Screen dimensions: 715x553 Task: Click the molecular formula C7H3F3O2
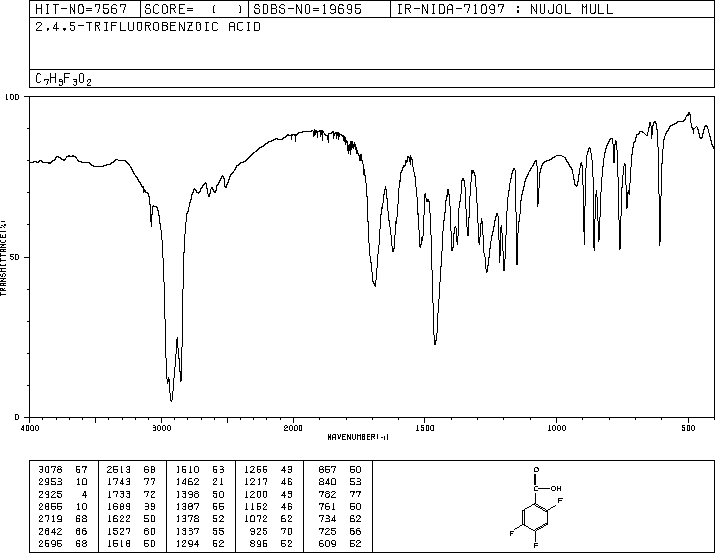click(63, 79)
